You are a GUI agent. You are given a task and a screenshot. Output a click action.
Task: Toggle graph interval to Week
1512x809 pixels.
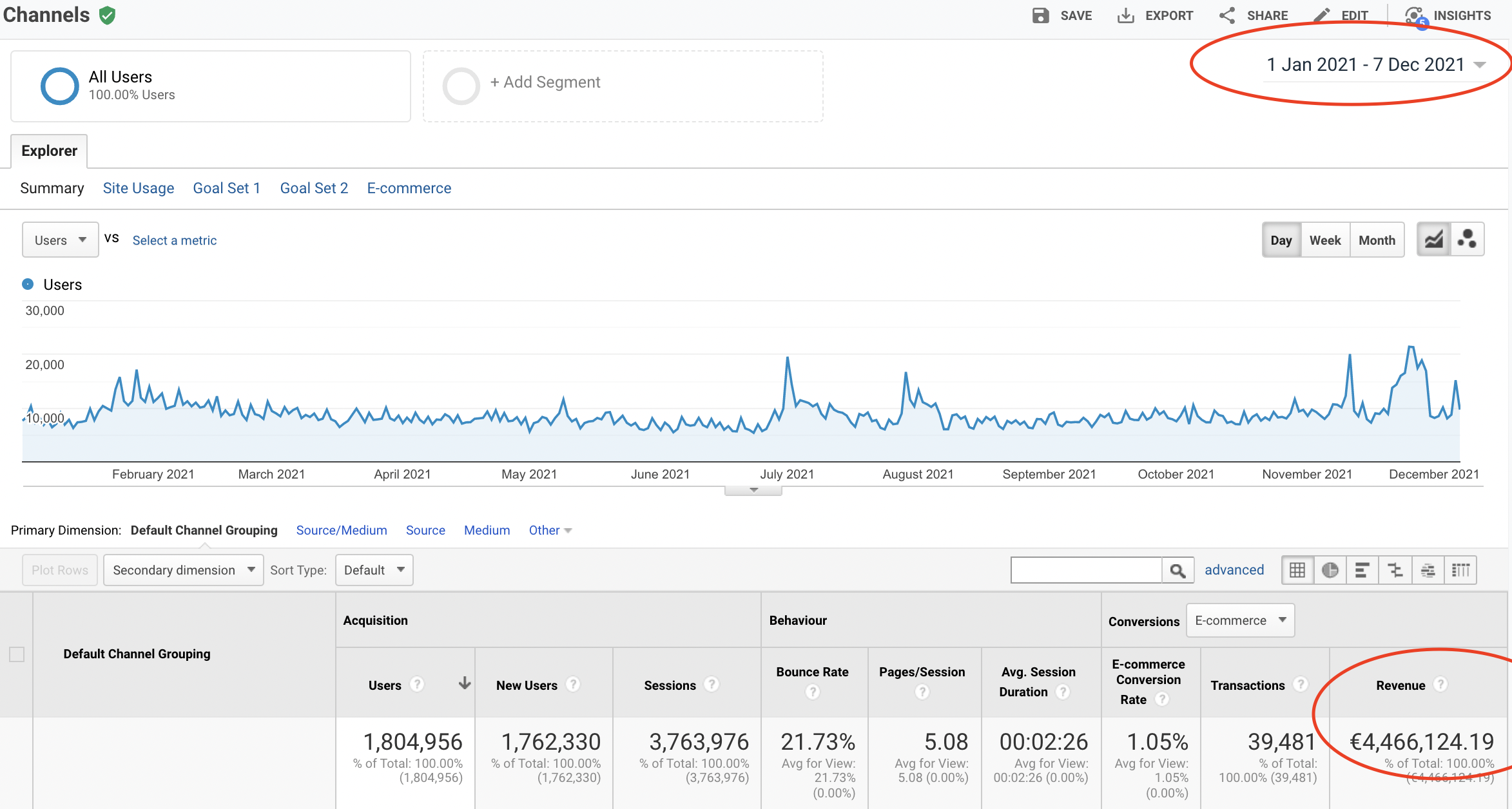(1324, 240)
